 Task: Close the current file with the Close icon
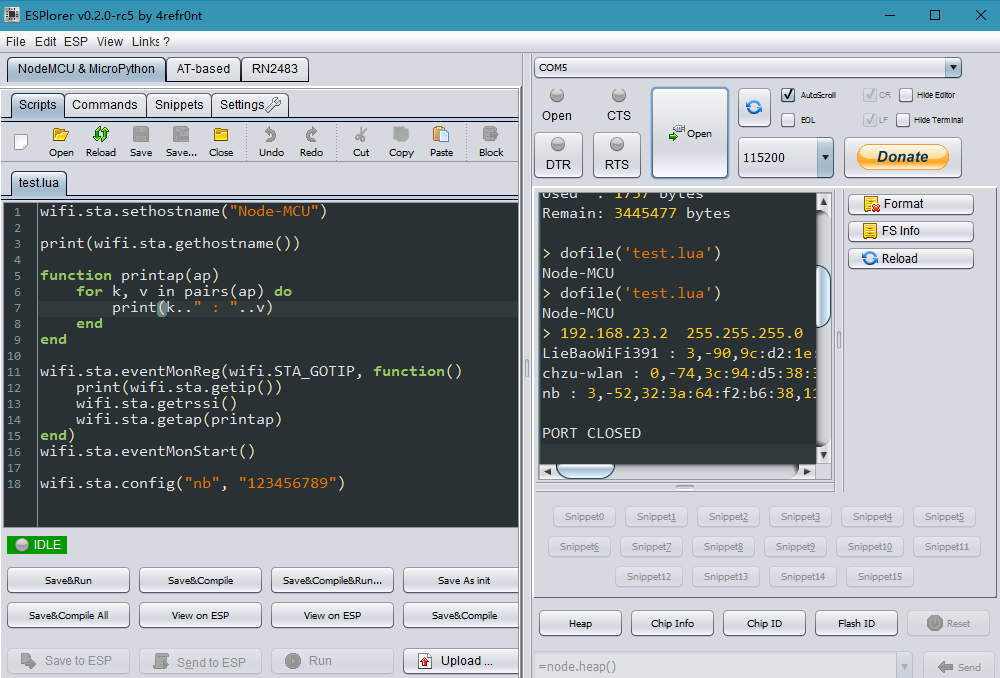pos(221,142)
